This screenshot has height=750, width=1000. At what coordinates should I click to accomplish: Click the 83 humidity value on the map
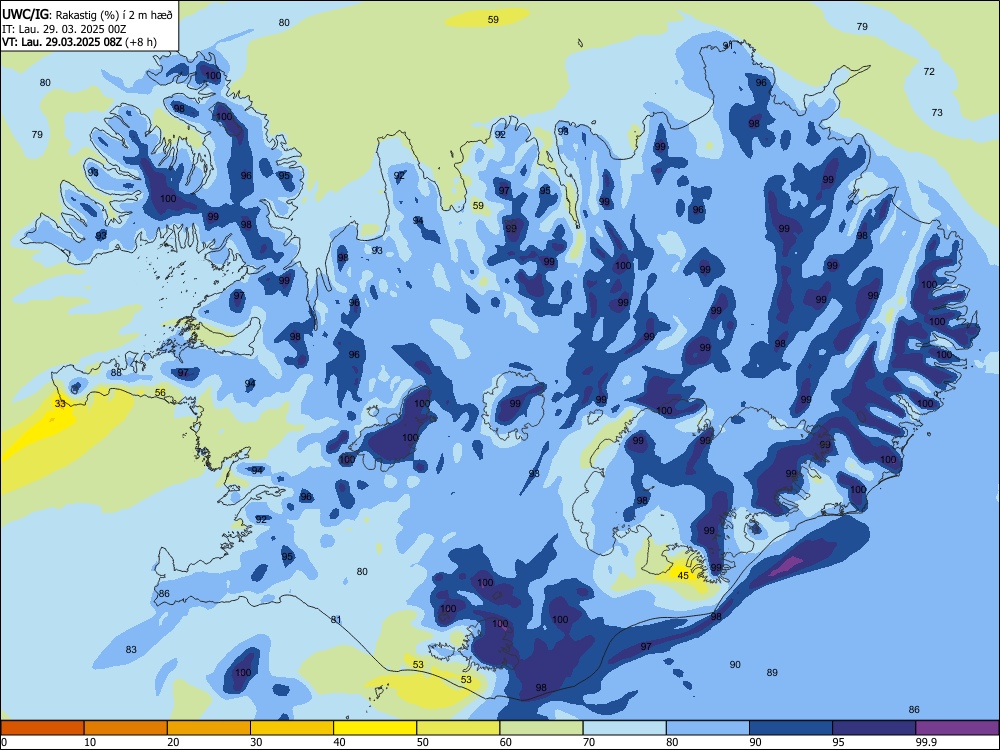(131, 649)
